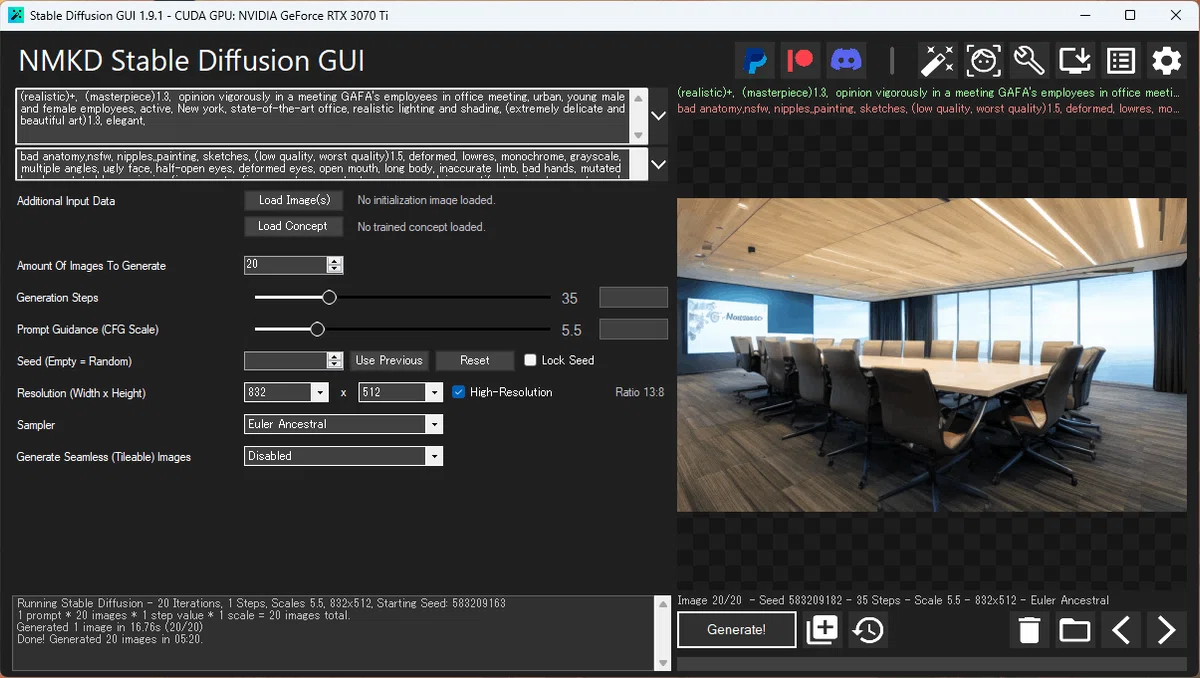The image size is (1200, 678).
Task: Disable the High-Resolution checkbox
Action: tap(459, 392)
